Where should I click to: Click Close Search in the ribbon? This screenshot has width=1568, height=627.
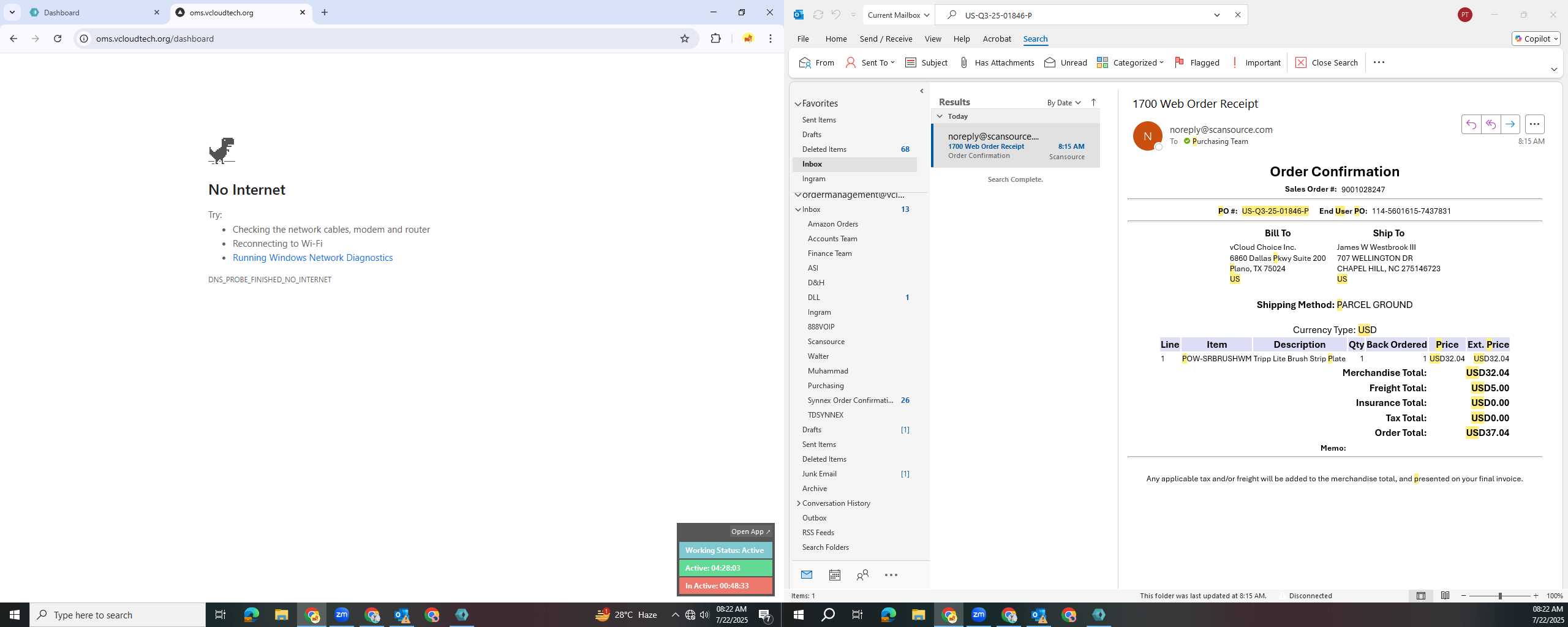(x=1327, y=62)
